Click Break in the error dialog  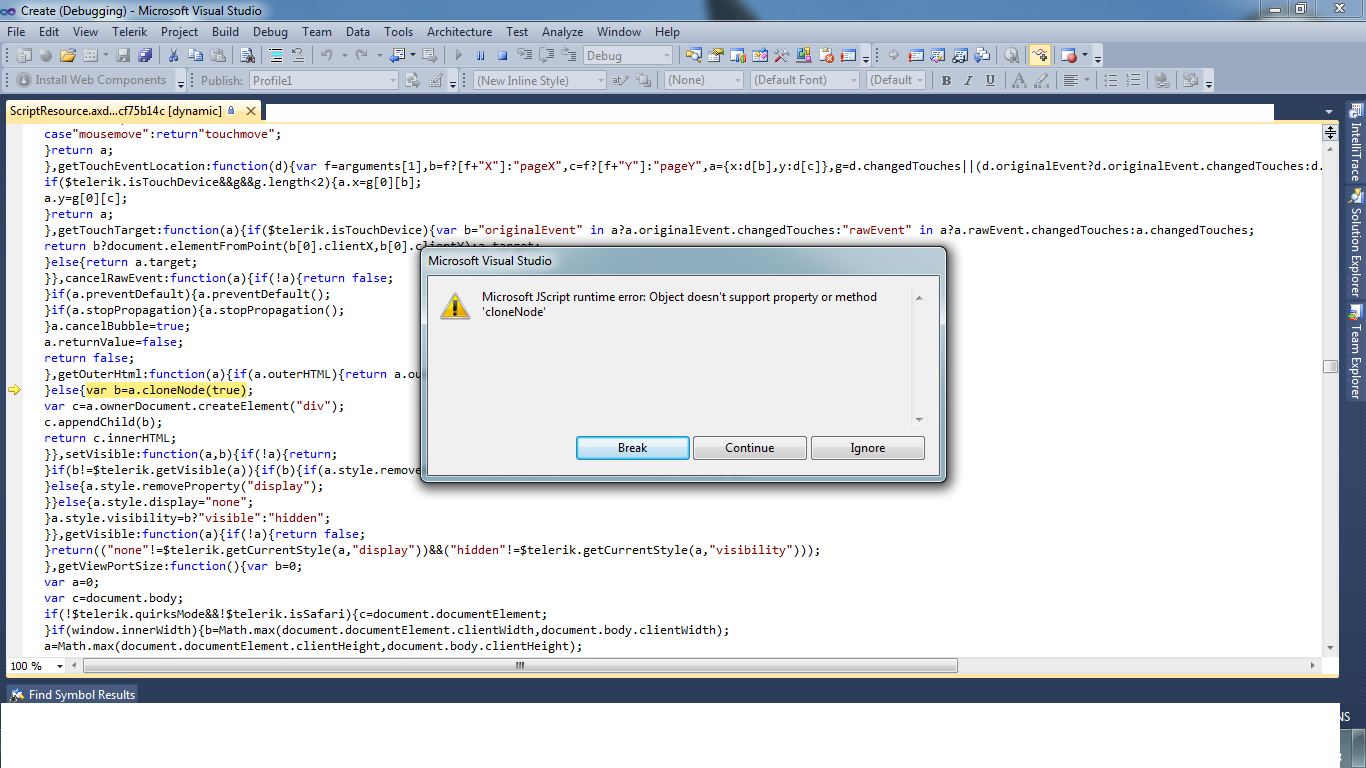tap(632, 448)
